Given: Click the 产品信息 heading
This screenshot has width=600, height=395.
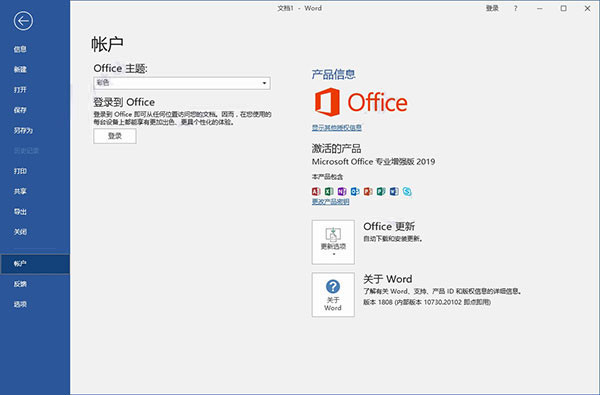Looking at the screenshot, I should [x=333, y=74].
